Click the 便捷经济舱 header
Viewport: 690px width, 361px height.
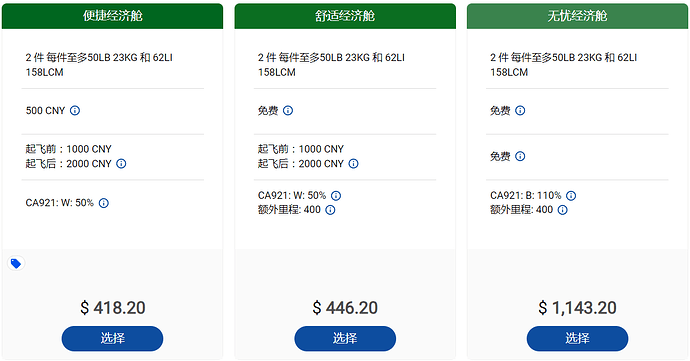pyautogui.click(x=112, y=16)
